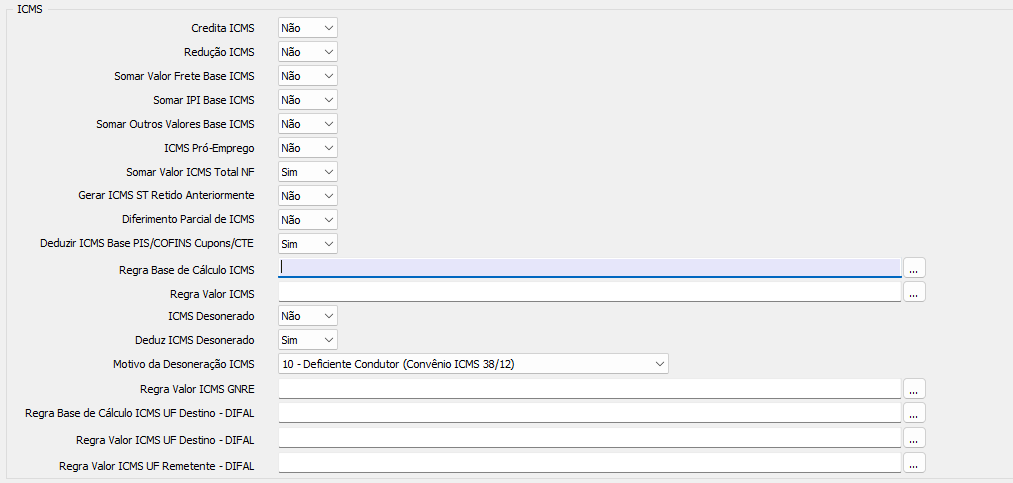Open lookup for Regra Valor ICMS GNRE
1013x483 pixels.
tap(914, 388)
